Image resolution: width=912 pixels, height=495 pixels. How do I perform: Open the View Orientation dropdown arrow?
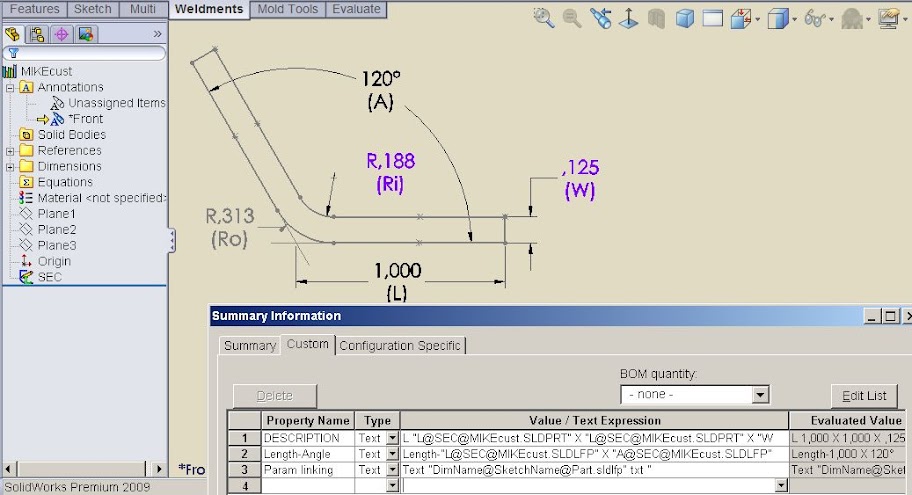point(757,19)
